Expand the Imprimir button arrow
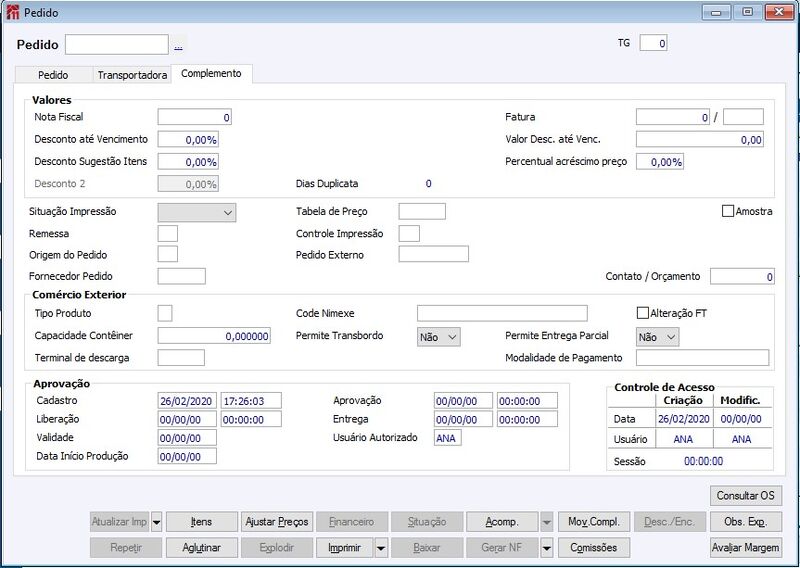Image resolution: width=800 pixels, height=568 pixels. point(381,548)
